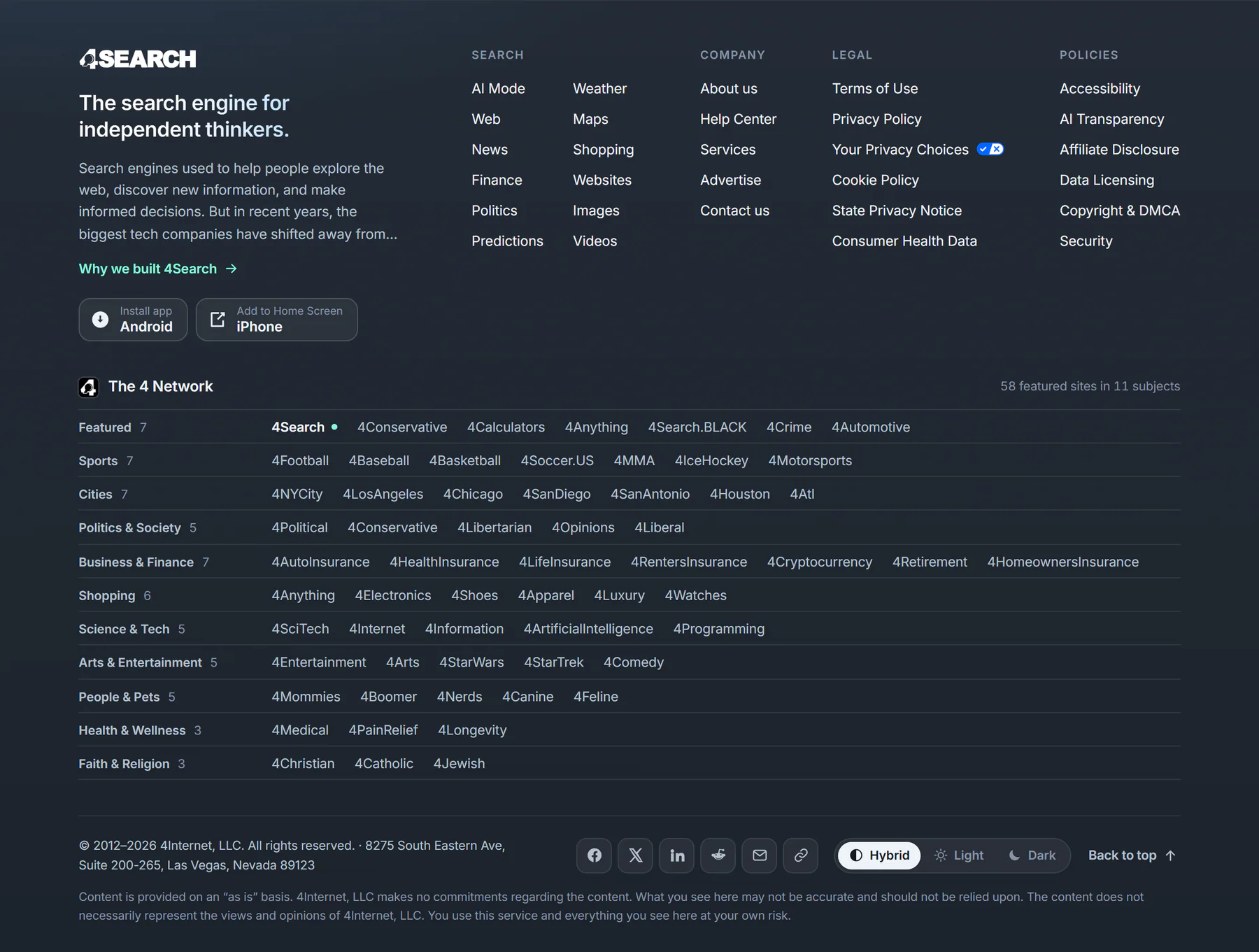This screenshot has height=952, width=1259.
Task: Open the Reddit icon link
Action: (718, 855)
